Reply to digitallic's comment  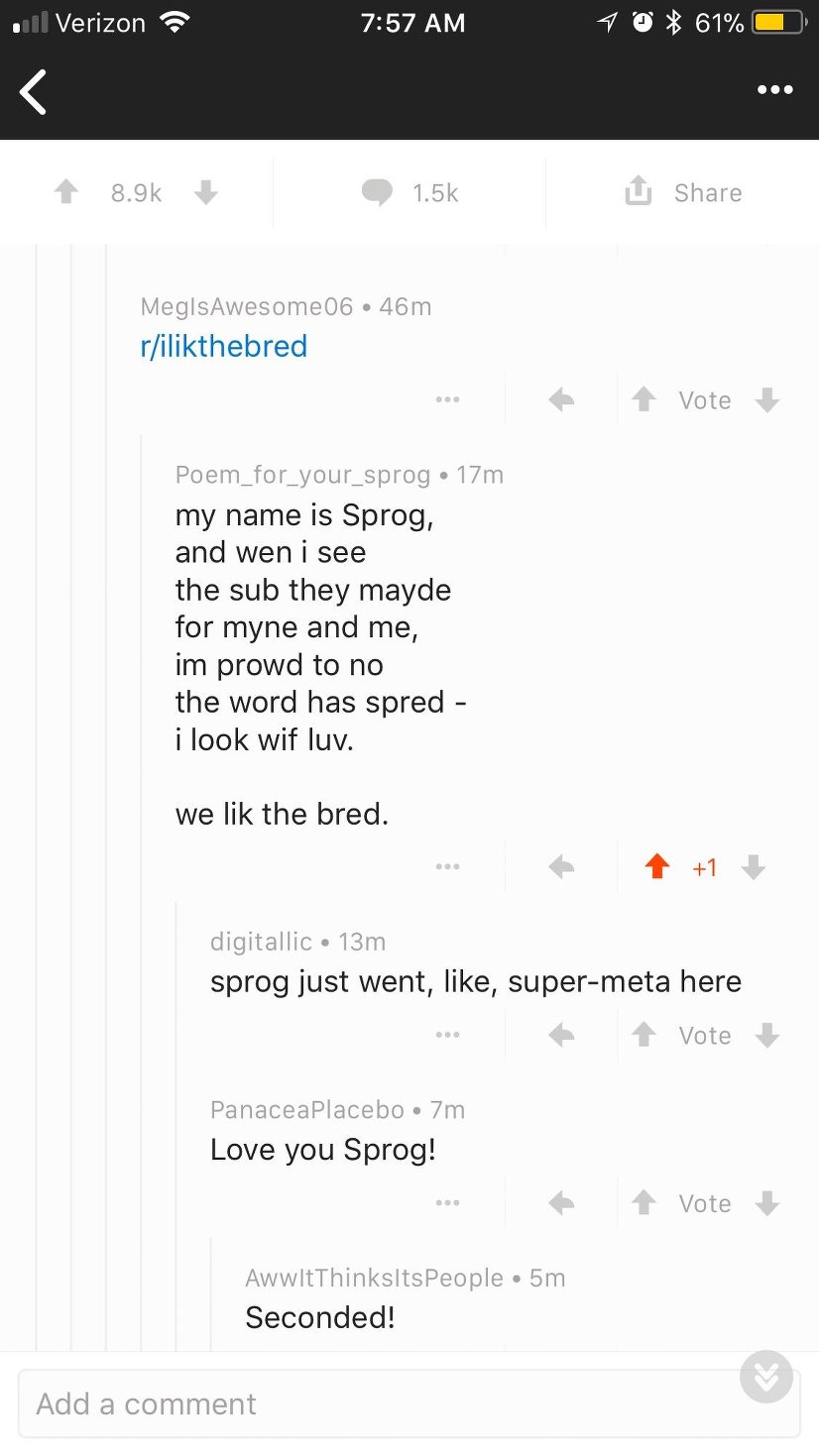[x=561, y=1036]
